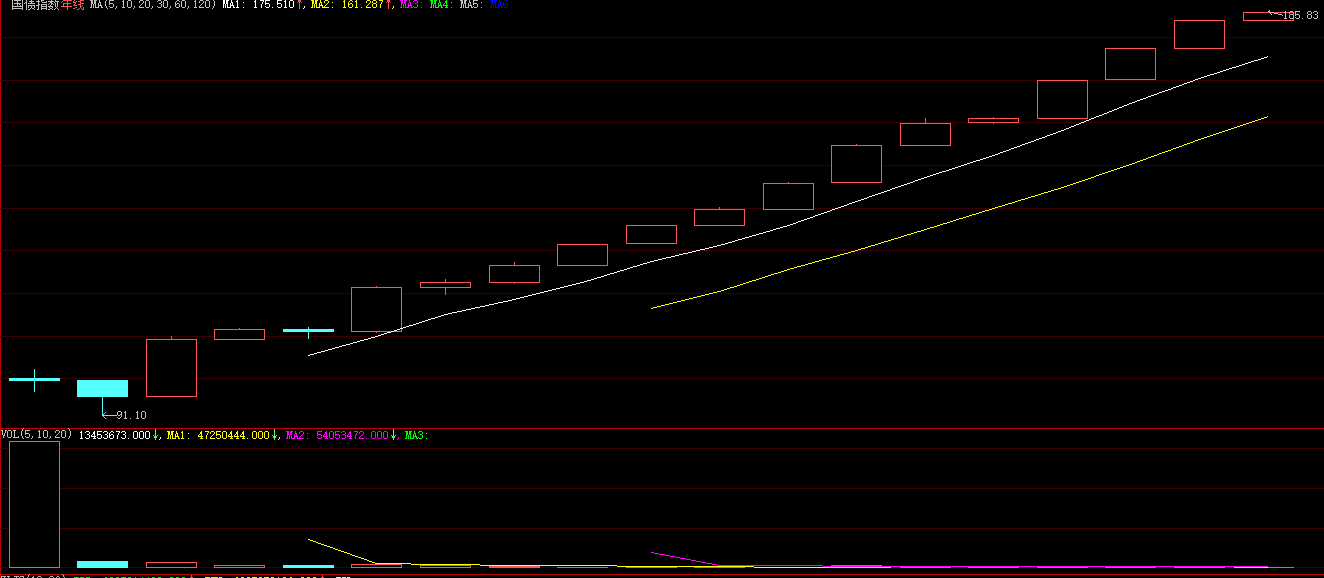This screenshot has width=1324, height=578.
Task: Click the tallest volume bar on the left
Action: pyautogui.click(x=34, y=504)
